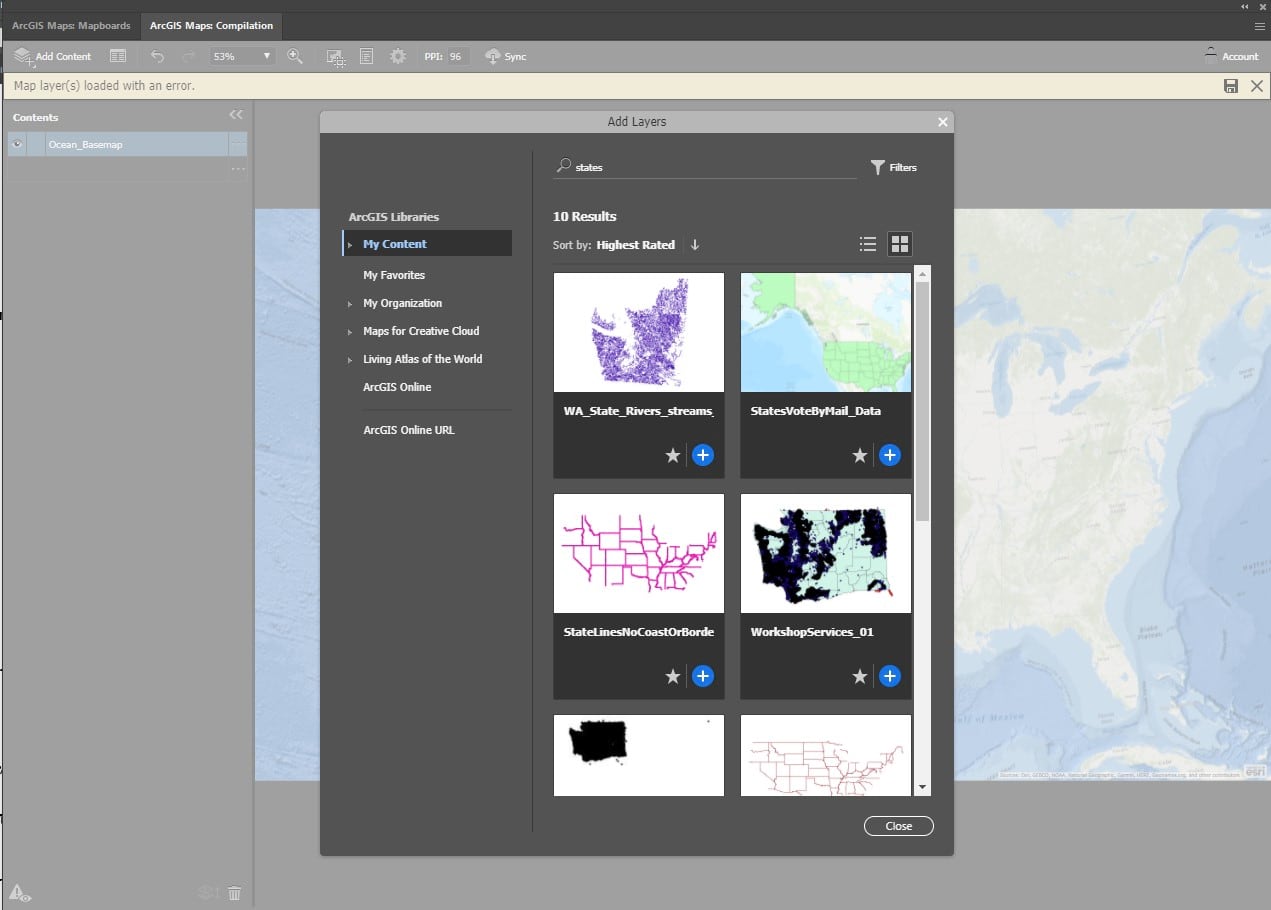Click the Sync cloud button

click(506, 56)
